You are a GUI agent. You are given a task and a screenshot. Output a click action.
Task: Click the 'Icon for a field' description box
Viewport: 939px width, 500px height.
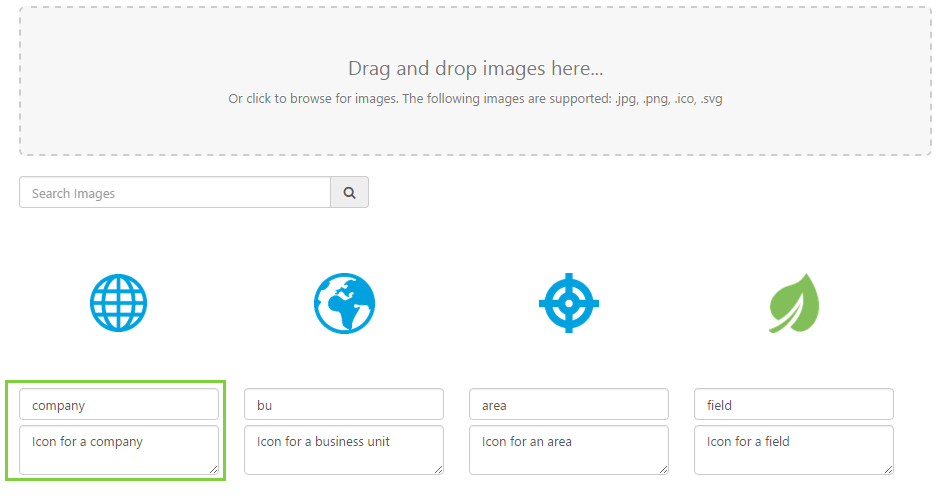(x=794, y=449)
